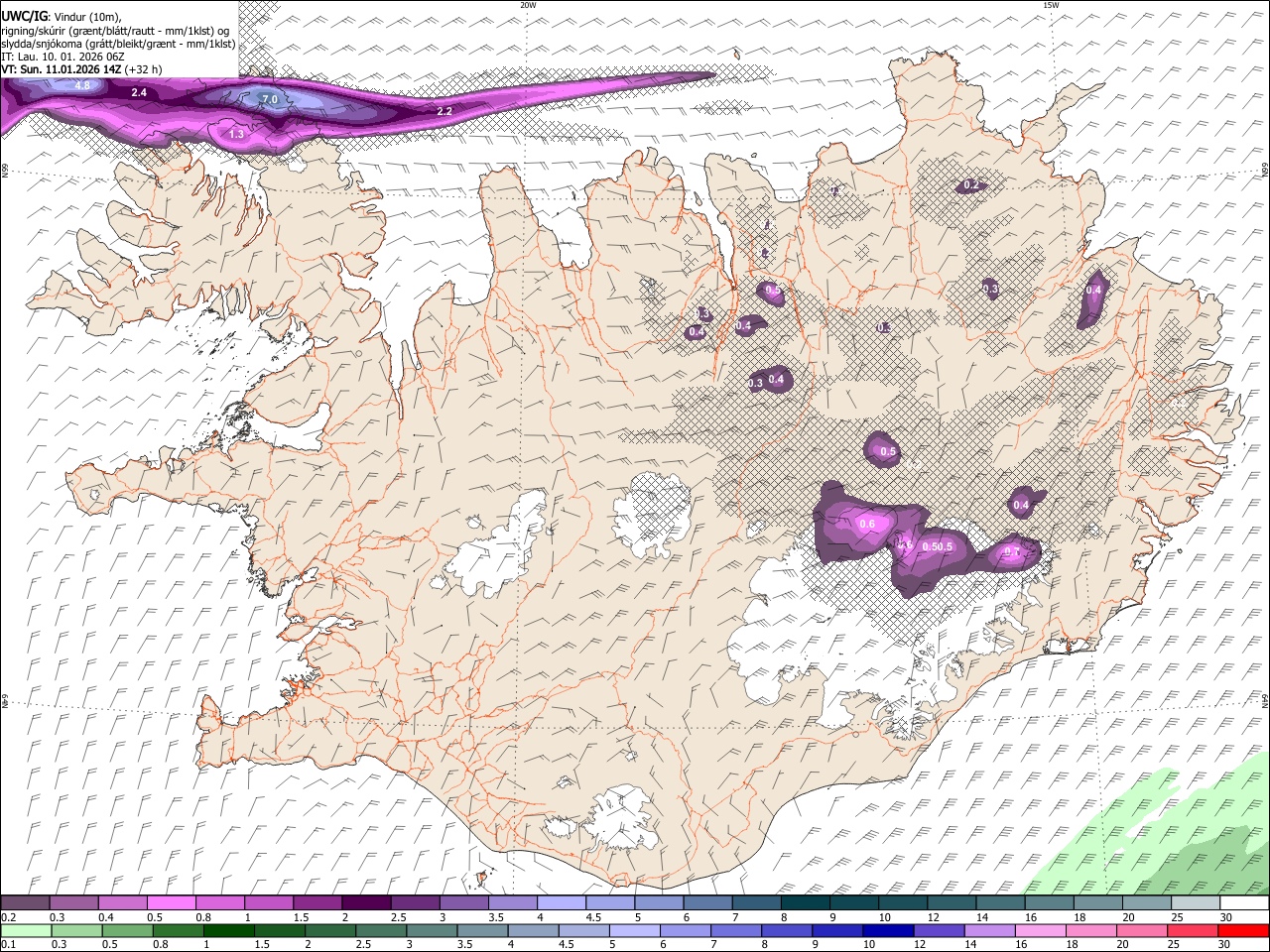Select the 'Vindur (10m),' header text

[87, 18]
